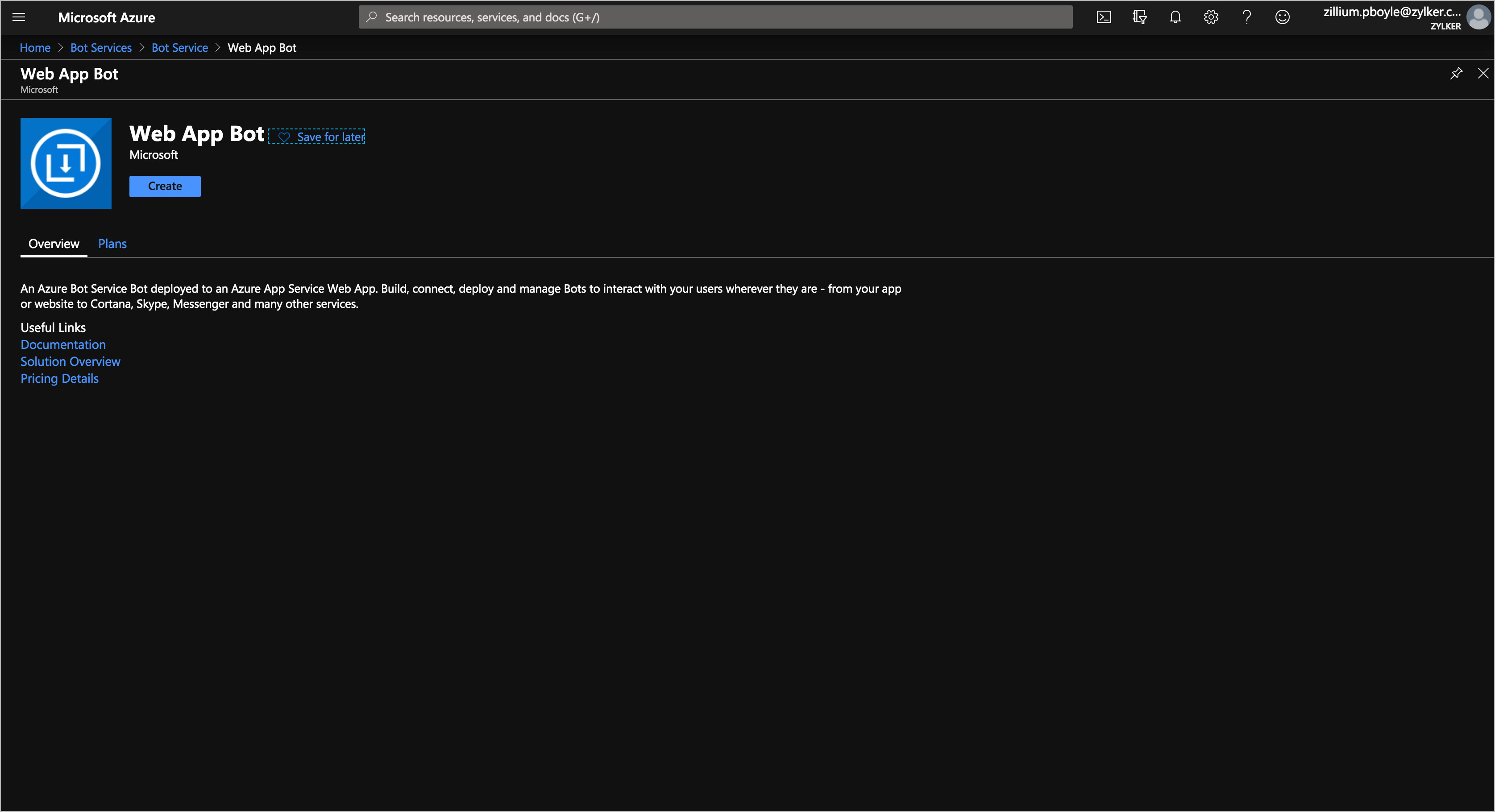Screen dimensions: 1495x812
Task: View Pricing Details
Action: [x=59, y=378]
